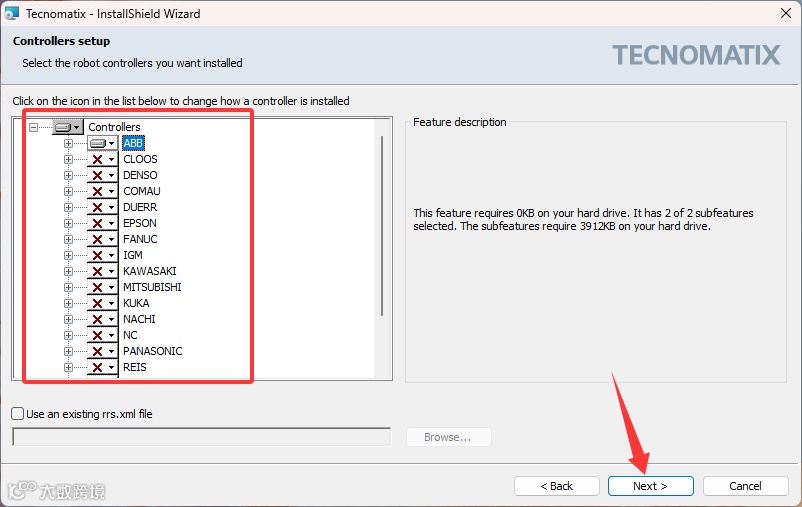
Task: Expand the MITSUBISHI tree node
Action: click(68, 287)
